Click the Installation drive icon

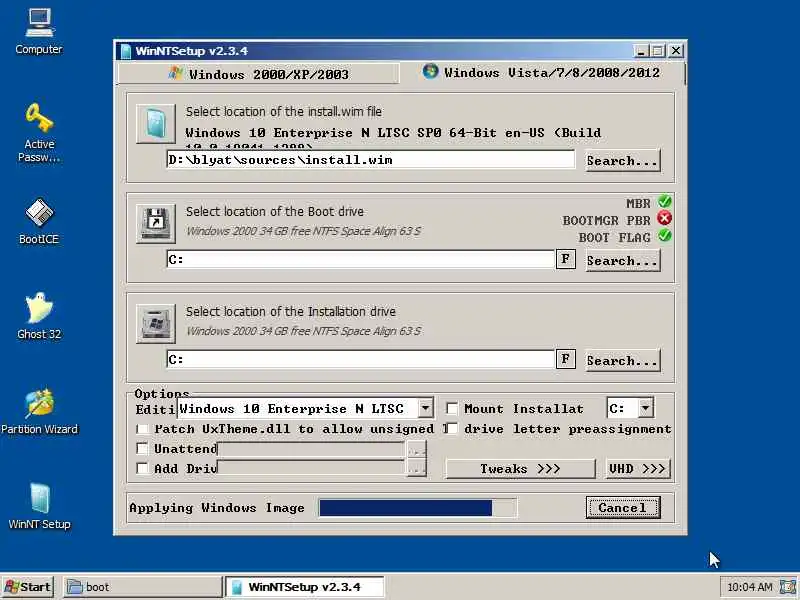tap(156, 323)
